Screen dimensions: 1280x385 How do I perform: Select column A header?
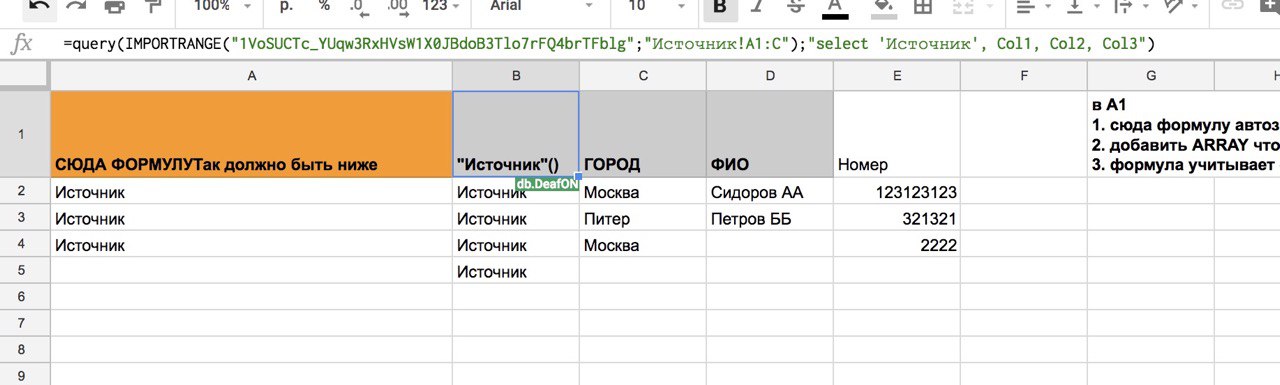point(251,76)
